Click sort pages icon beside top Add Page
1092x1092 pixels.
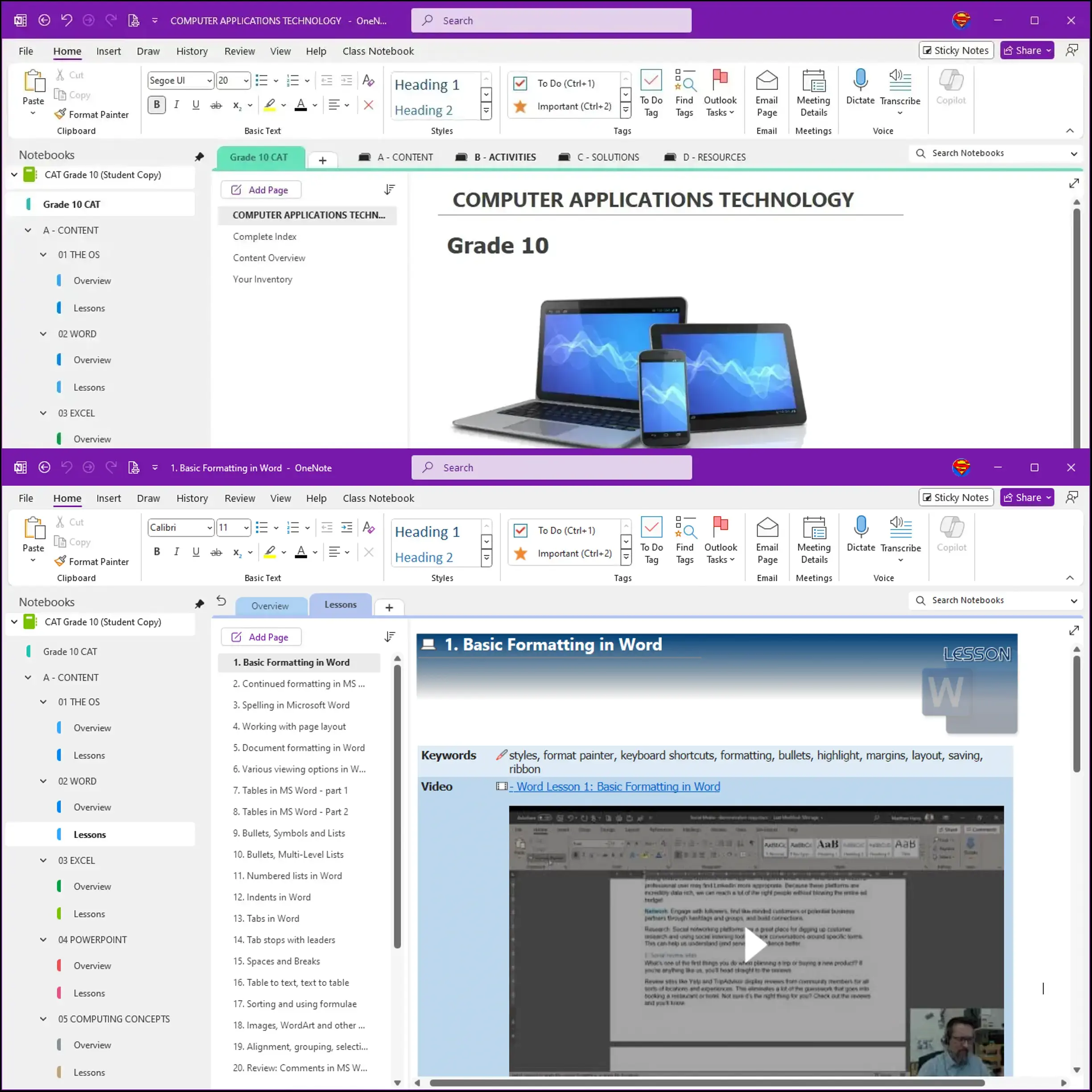point(389,190)
